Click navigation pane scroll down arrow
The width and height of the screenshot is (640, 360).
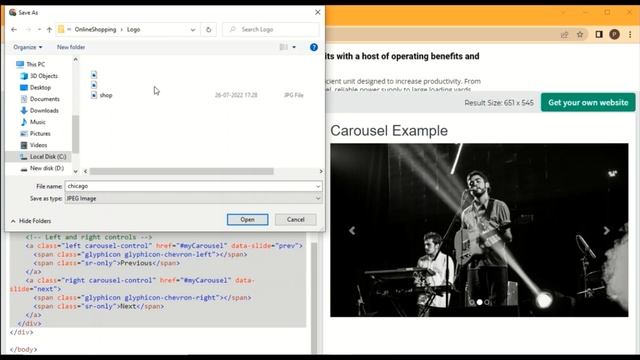pyautogui.click(x=76, y=171)
